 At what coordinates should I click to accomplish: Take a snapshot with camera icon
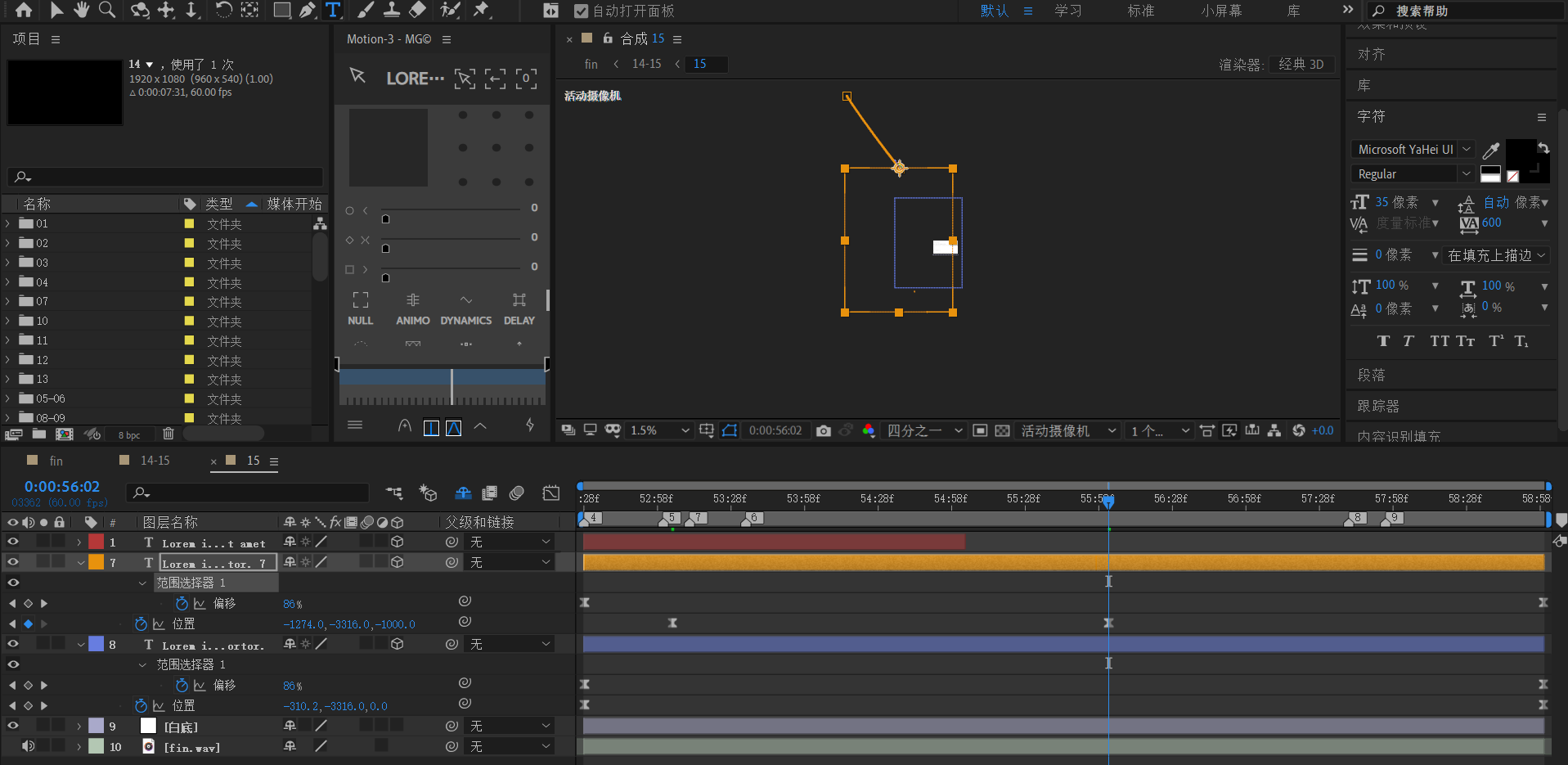[824, 430]
